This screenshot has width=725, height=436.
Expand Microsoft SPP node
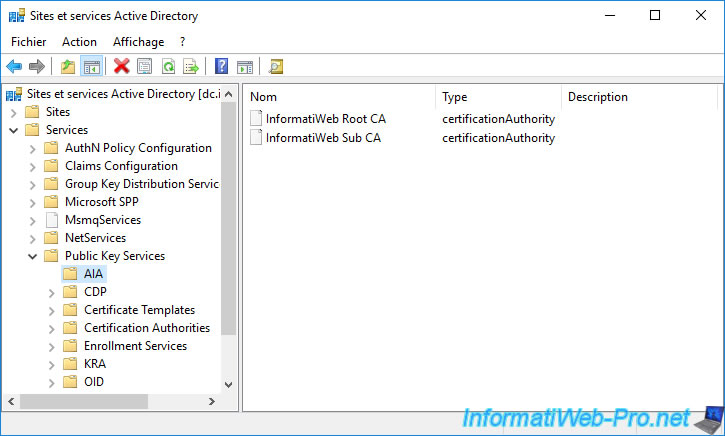click(32, 203)
